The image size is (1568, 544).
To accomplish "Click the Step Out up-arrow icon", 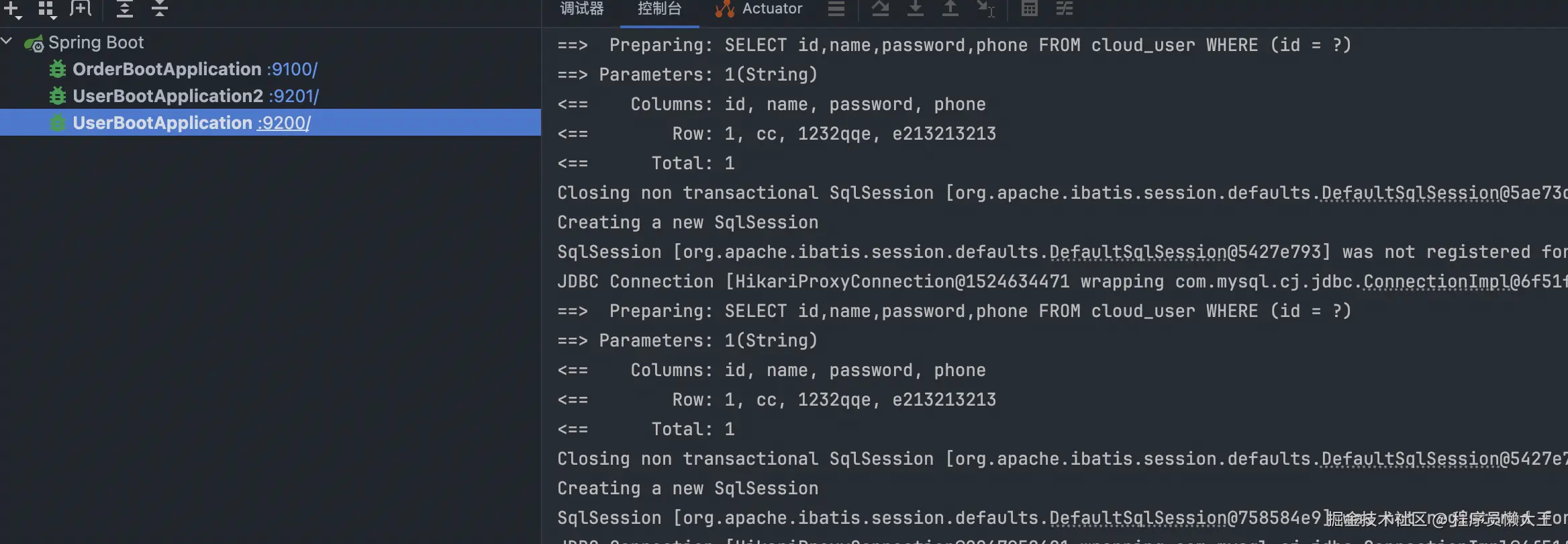I will 950,9.
